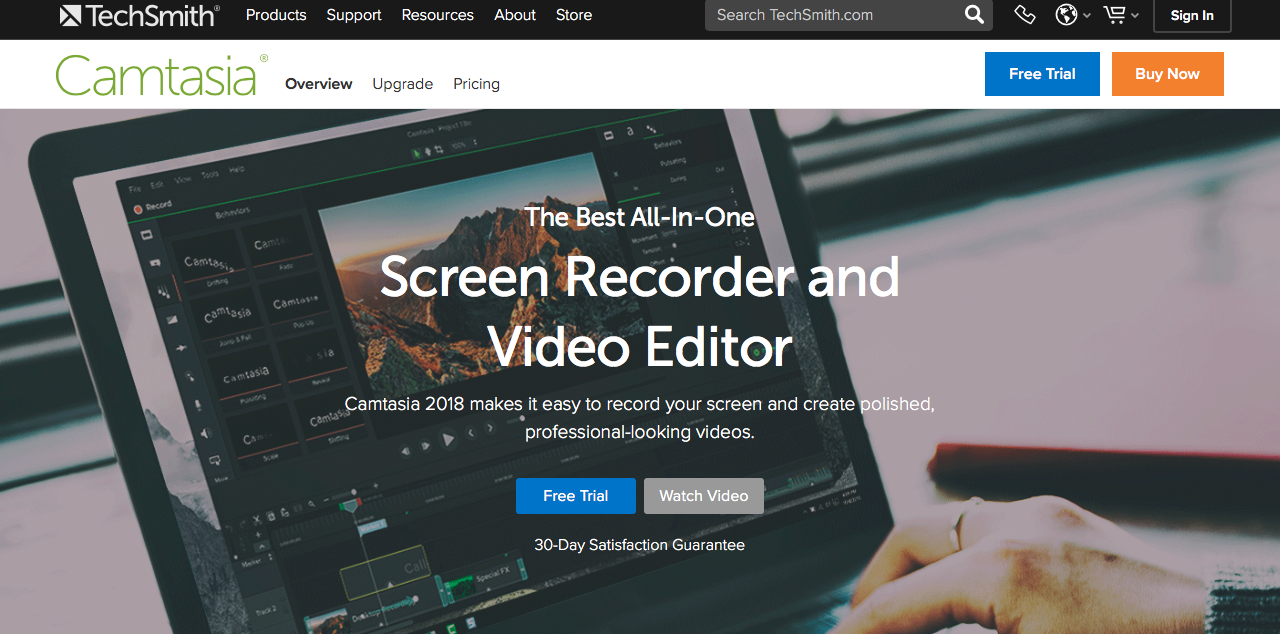Click the magnifying glass search icon
This screenshot has height=634, width=1280.
[974, 15]
